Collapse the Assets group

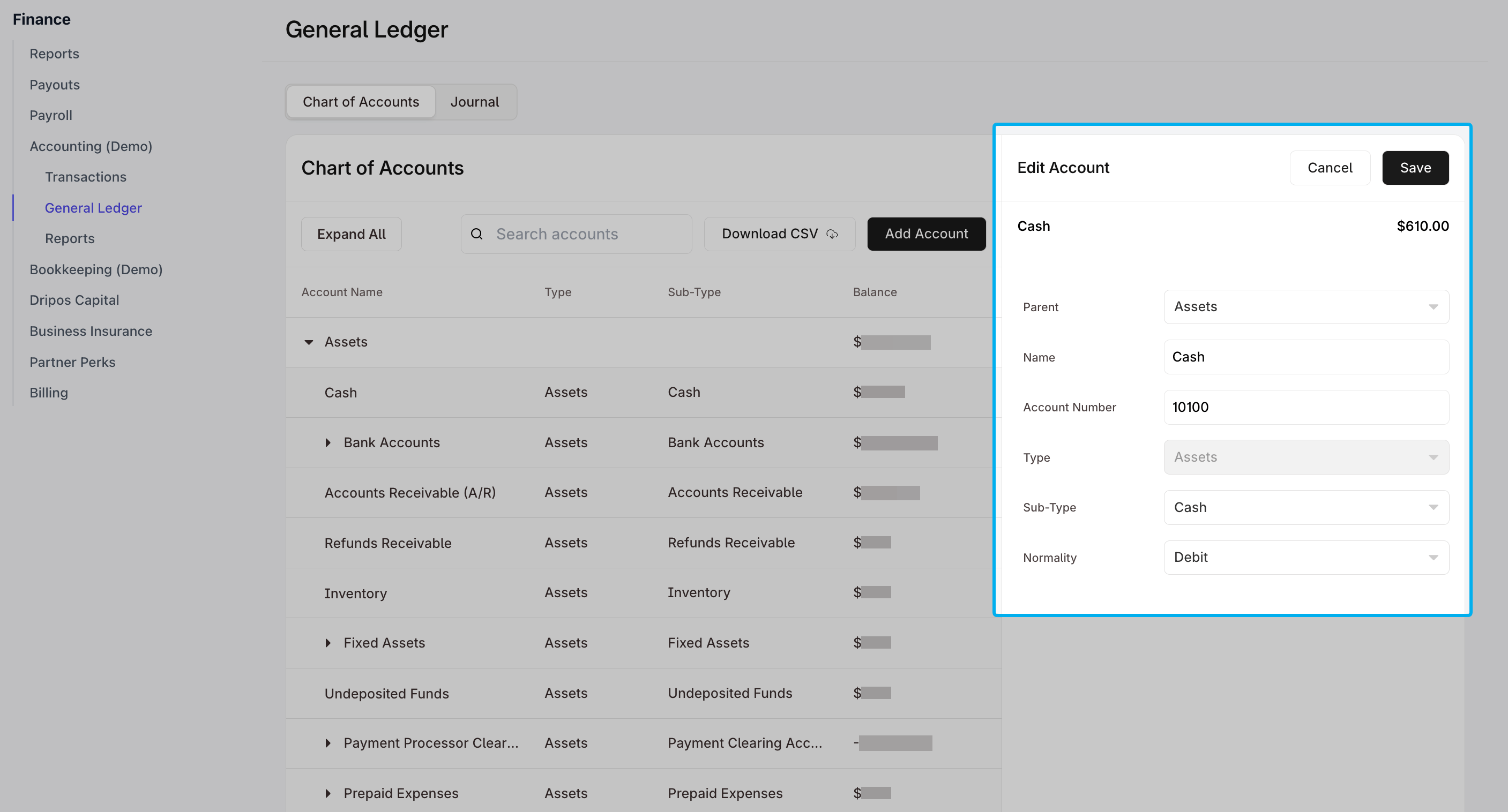[309, 342]
